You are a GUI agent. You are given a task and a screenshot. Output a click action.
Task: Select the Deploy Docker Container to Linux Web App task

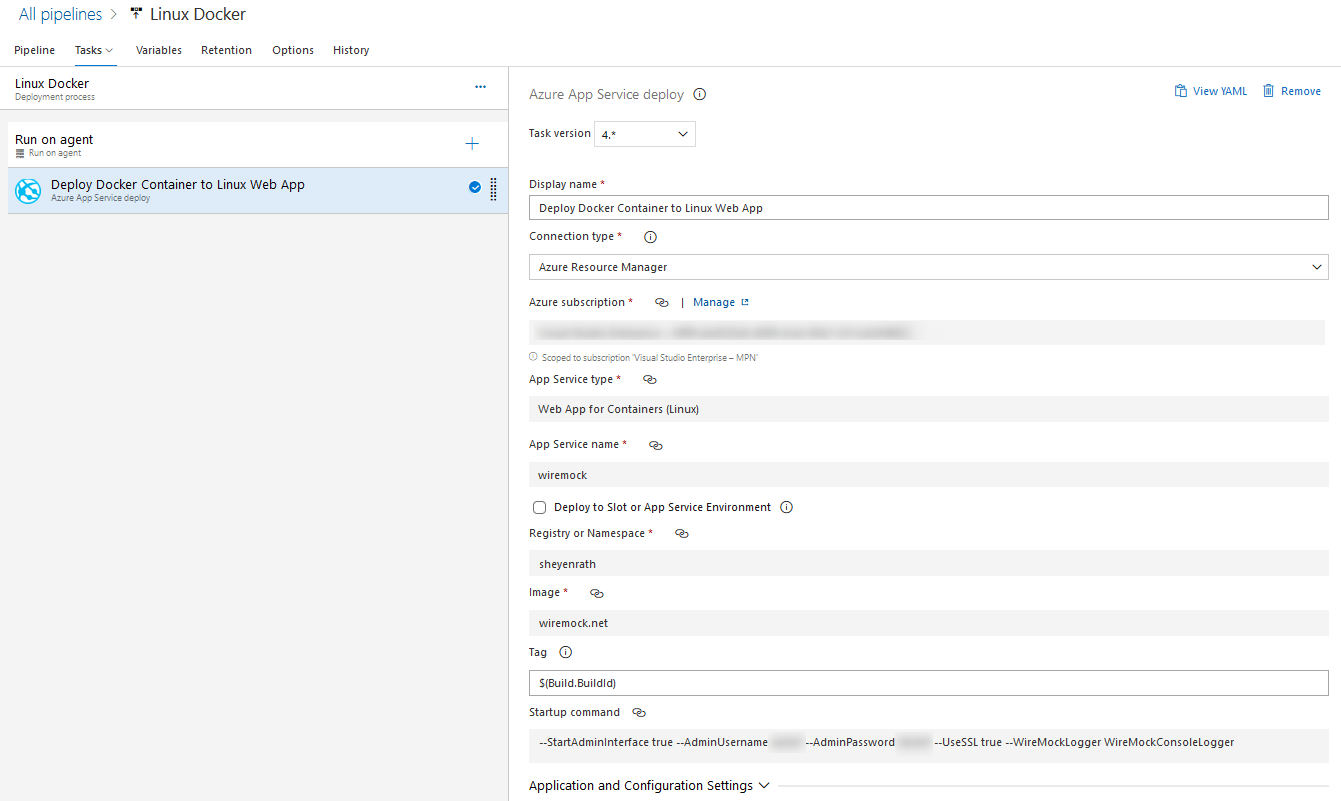(257, 190)
